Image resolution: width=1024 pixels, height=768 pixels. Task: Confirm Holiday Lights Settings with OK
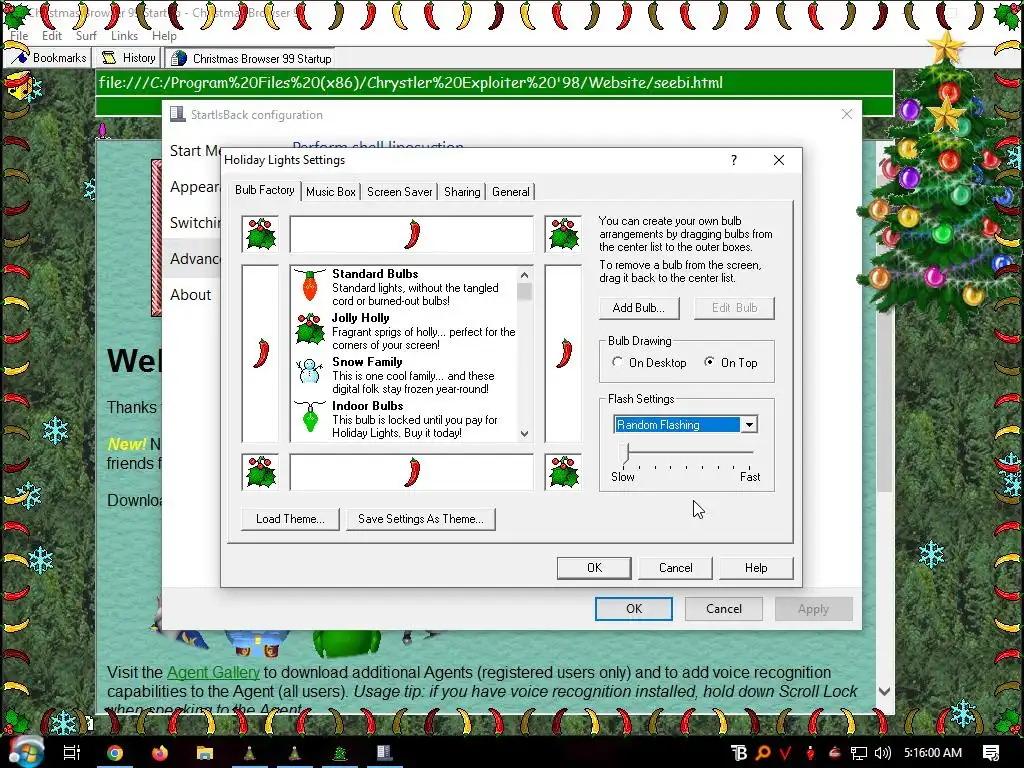coord(594,568)
